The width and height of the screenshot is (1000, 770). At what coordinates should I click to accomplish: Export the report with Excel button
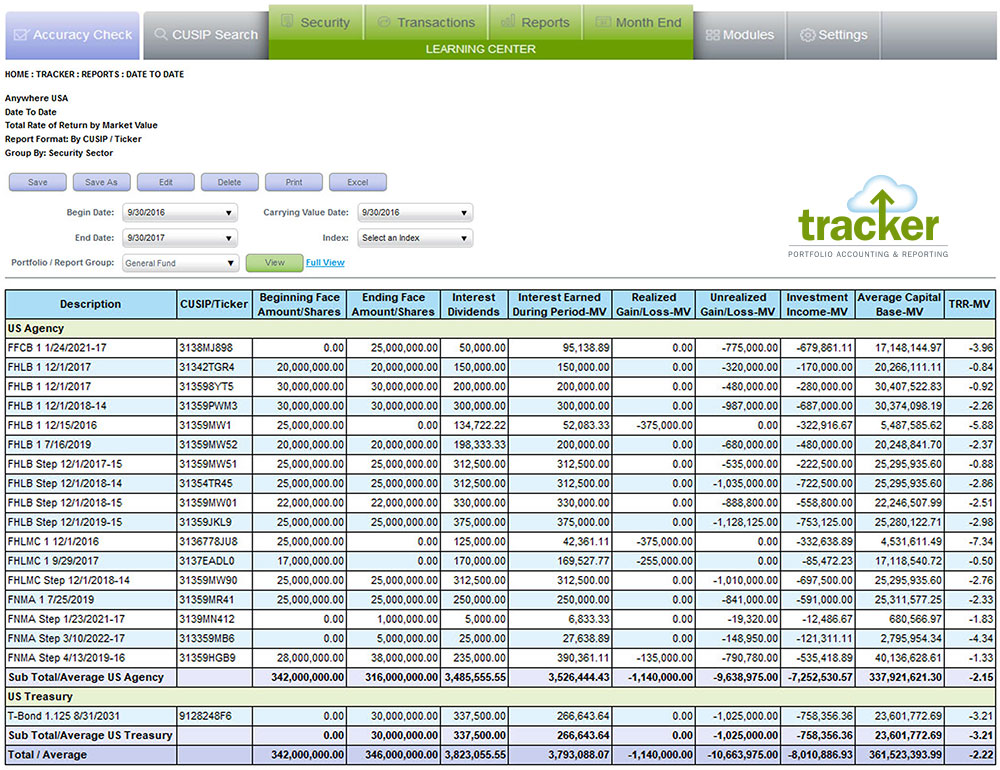357,183
